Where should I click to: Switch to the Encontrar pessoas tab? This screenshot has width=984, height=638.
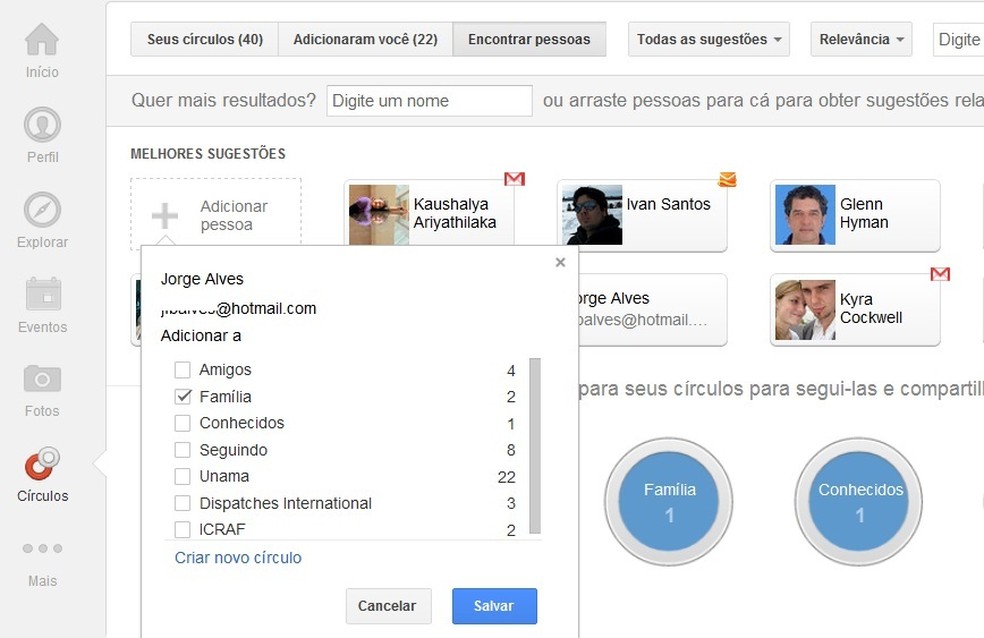pyautogui.click(x=528, y=39)
